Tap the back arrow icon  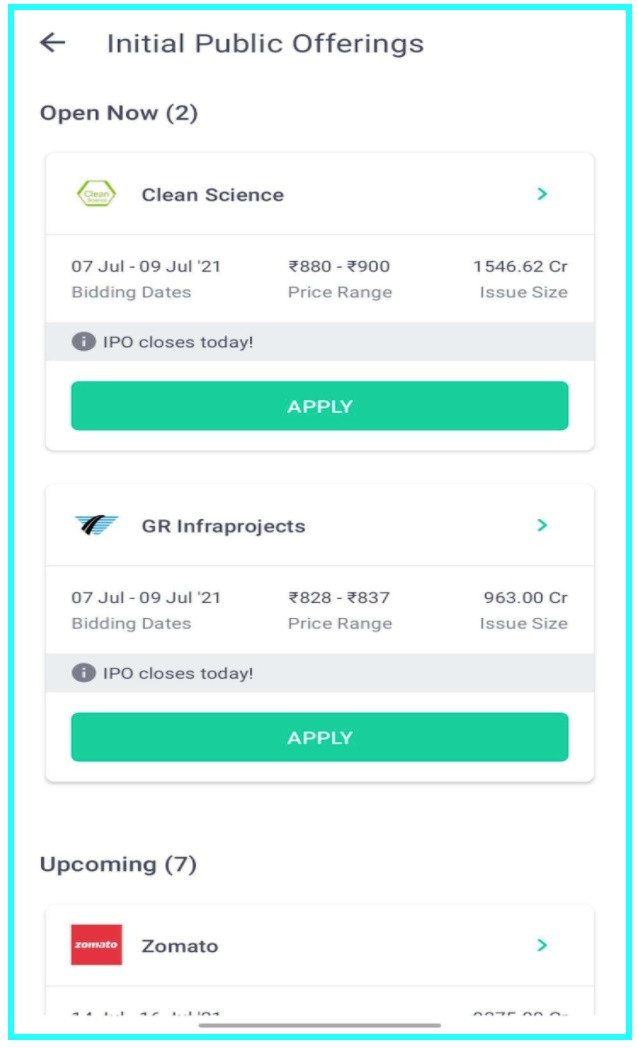[x=52, y=43]
